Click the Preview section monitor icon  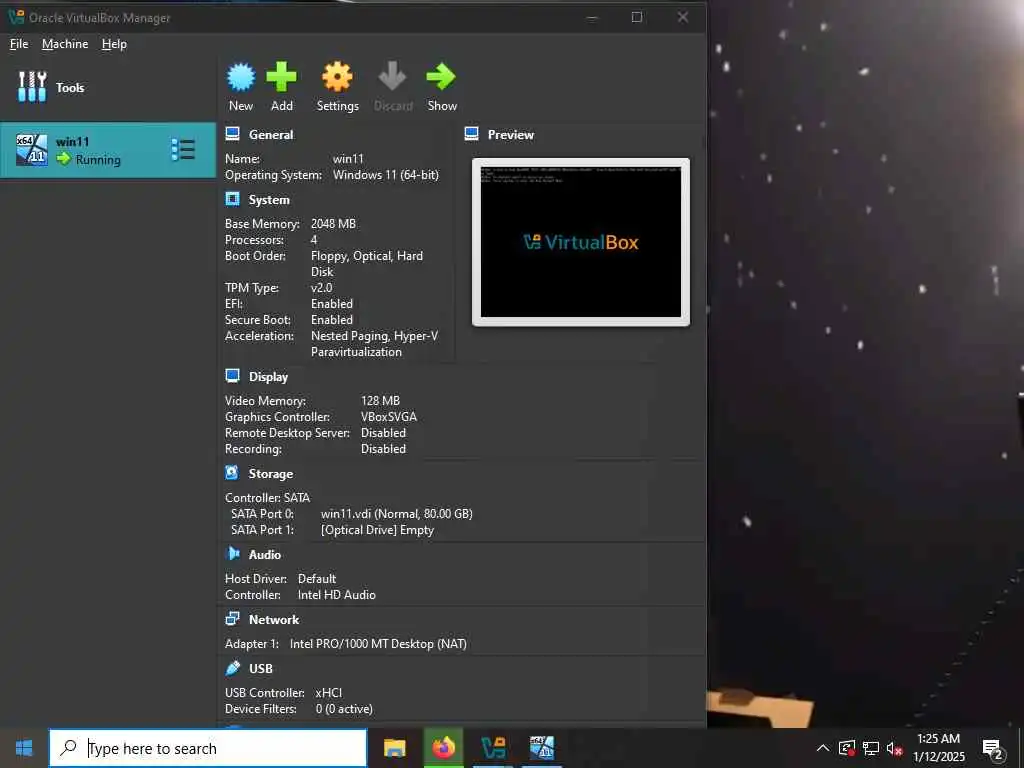(472, 134)
